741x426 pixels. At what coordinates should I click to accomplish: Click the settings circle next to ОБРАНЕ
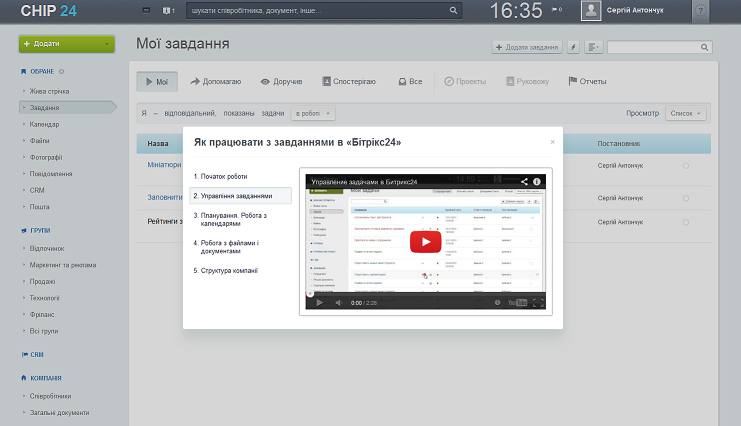click(x=61, y=72)
